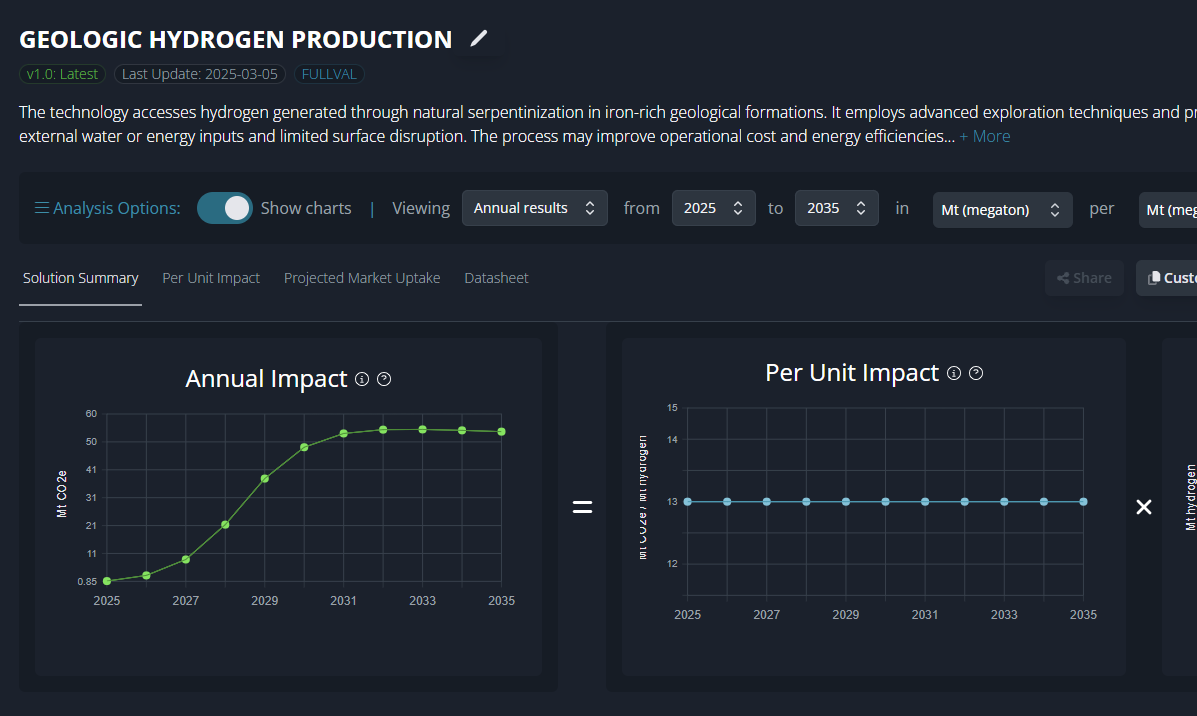Open the end year 2035 dropdown
The width and height of the screenshot is (1197, 716).
coord(836,208)
